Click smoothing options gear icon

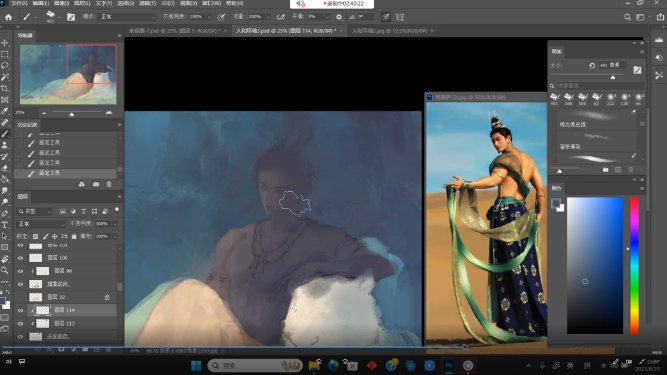click(x=339, y=17)
